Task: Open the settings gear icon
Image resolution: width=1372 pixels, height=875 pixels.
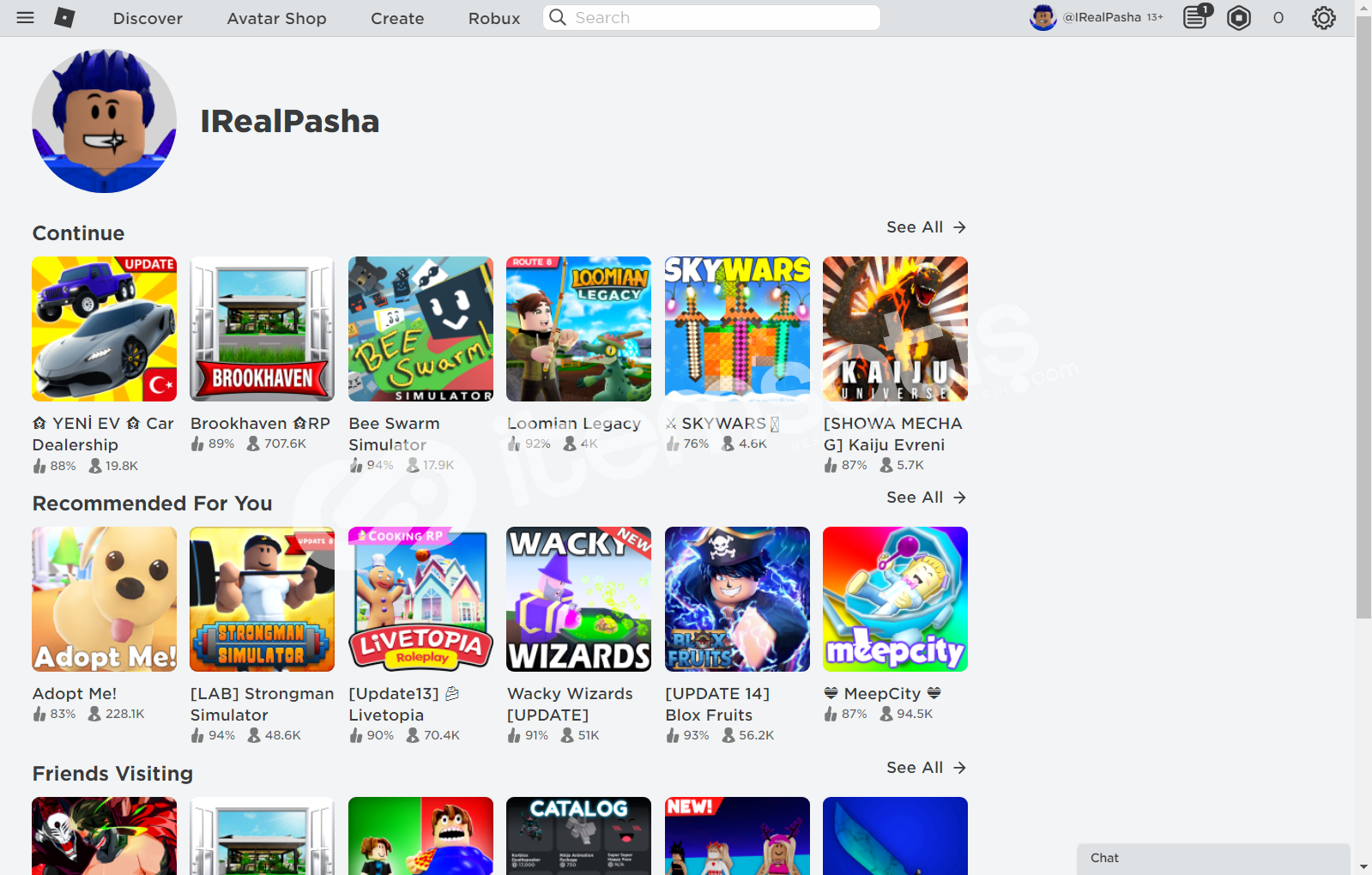Action: pyautogui.click(x=1324, y=18)
